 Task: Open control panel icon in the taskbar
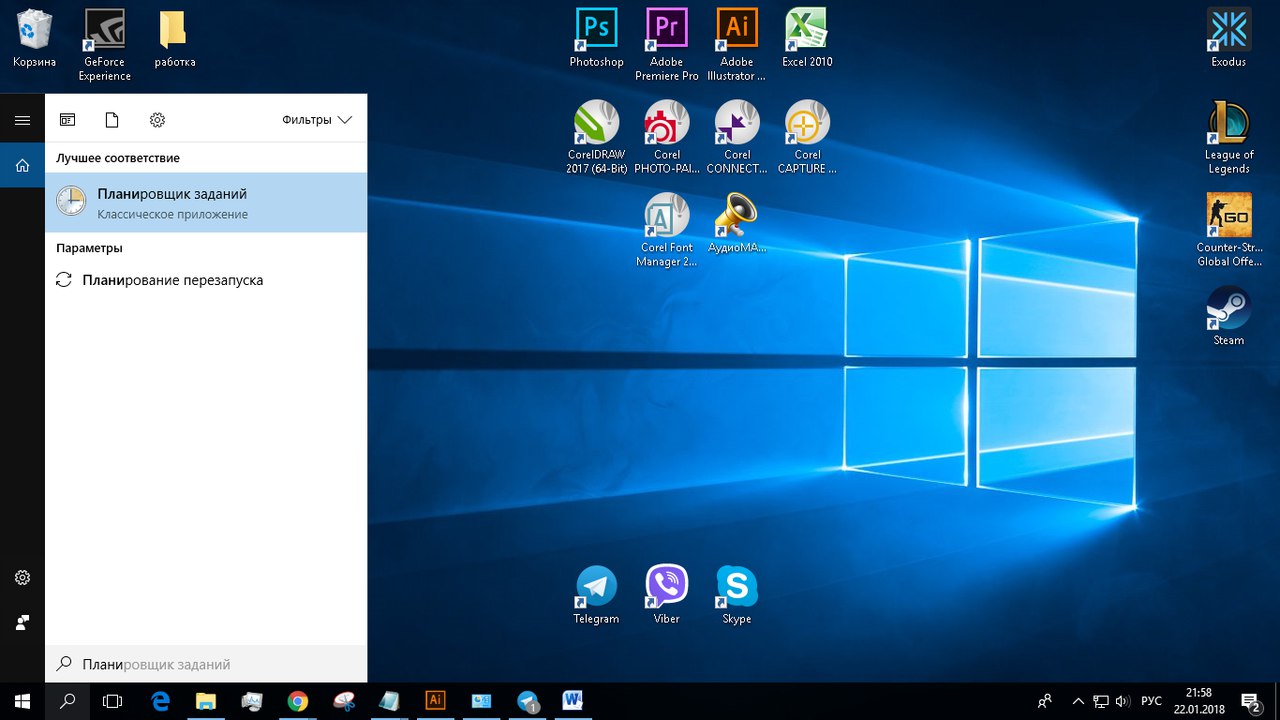coord(481,701)
